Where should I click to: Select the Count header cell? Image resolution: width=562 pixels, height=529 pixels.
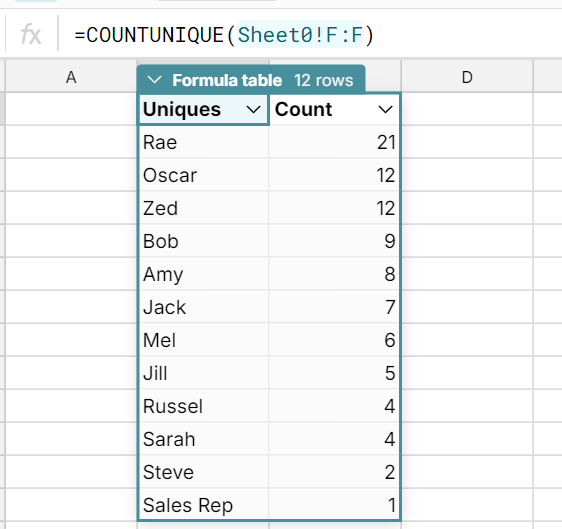pyautogui.click(x=334, y=109)
